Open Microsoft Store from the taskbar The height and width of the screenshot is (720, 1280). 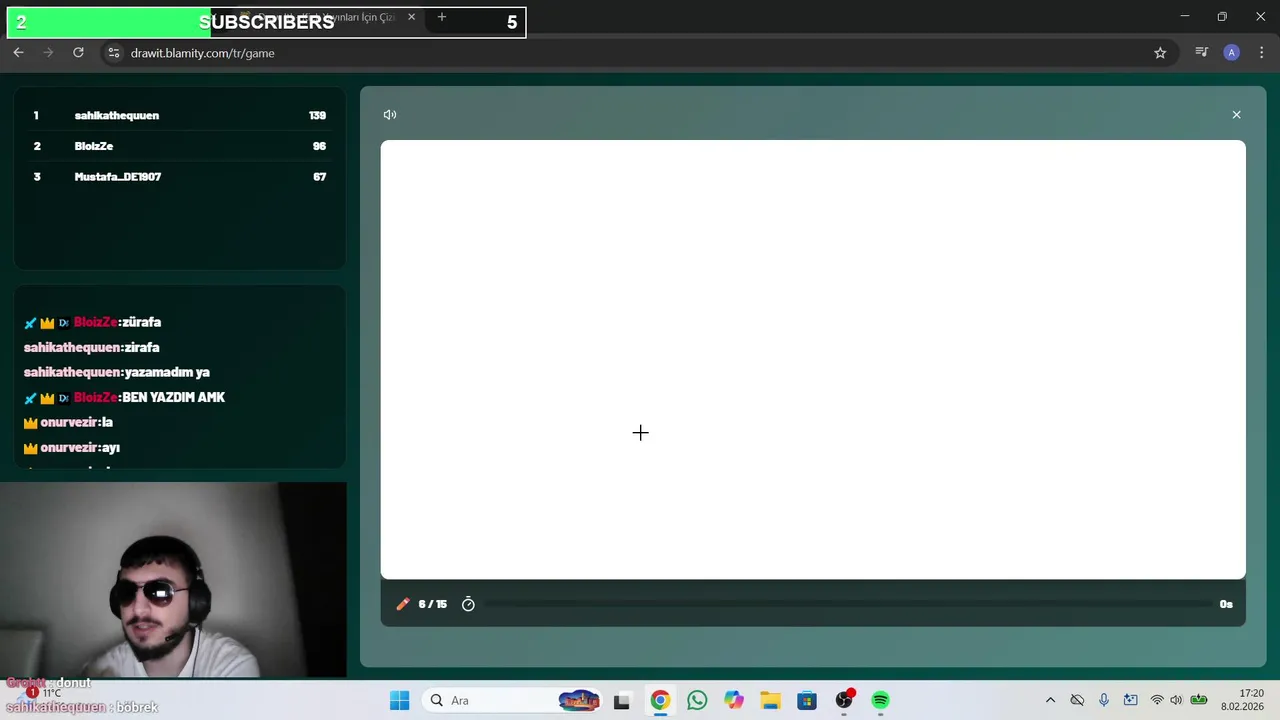[x=807, y=700]
